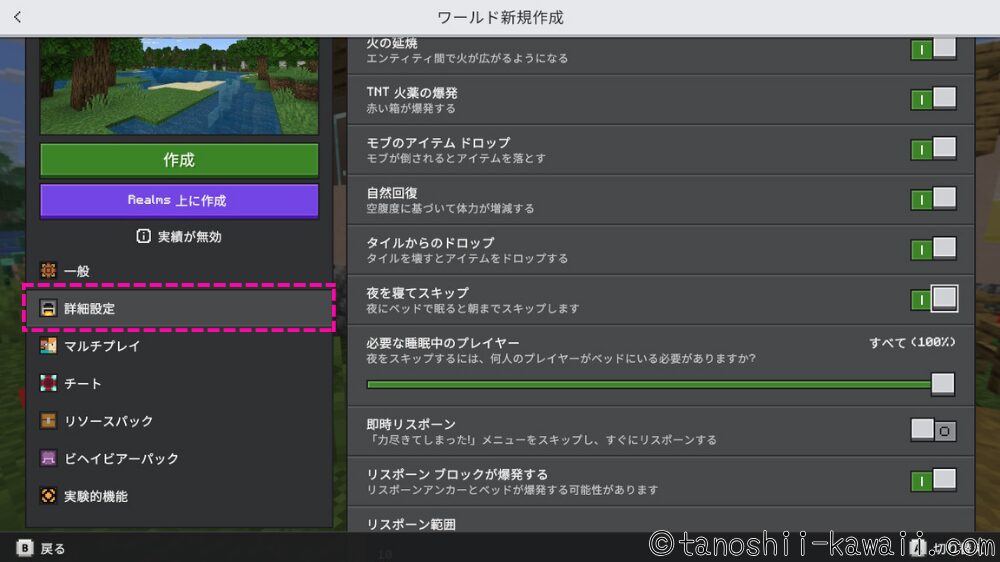This screenshot has width=1000, height=562.
Task: Click the 必要な睡眠中のプレイヤー title
Action: point(443,343)
